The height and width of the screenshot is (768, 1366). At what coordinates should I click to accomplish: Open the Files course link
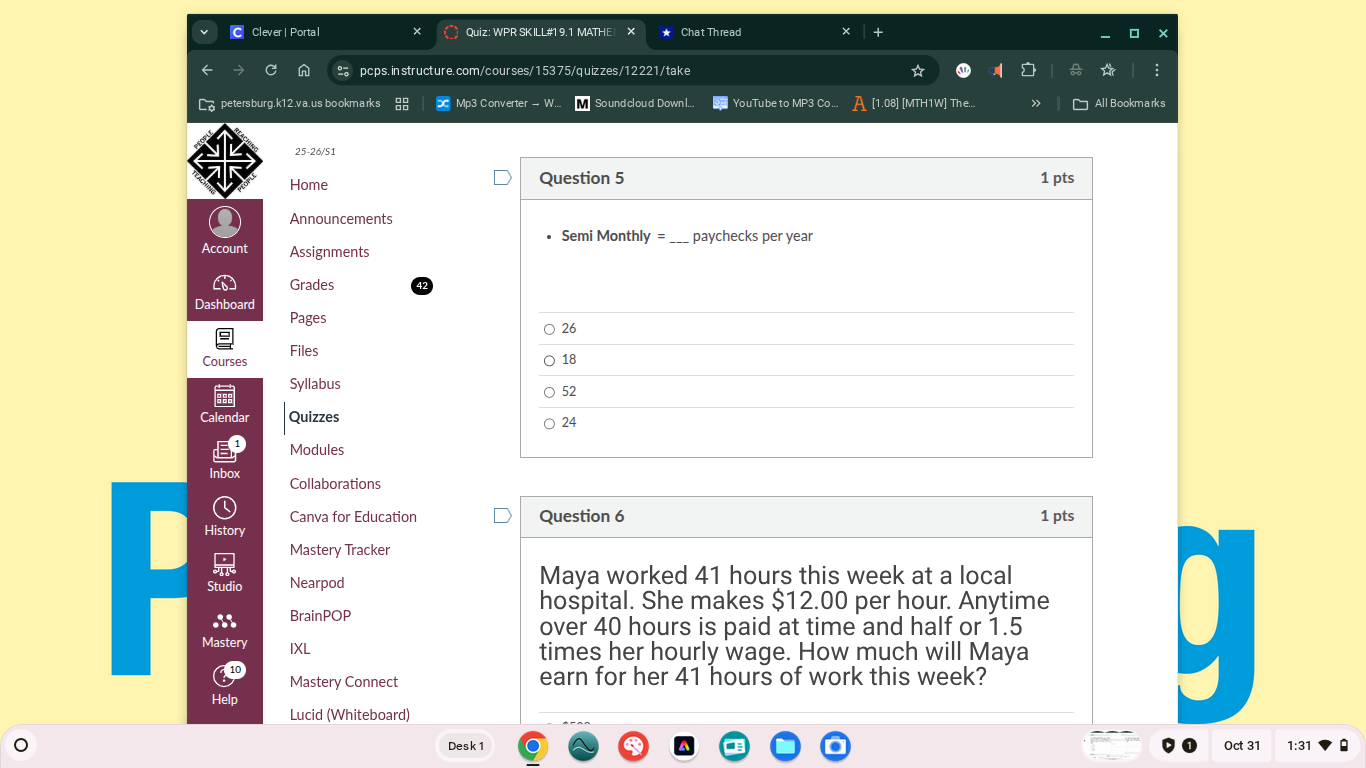[304, 351]
